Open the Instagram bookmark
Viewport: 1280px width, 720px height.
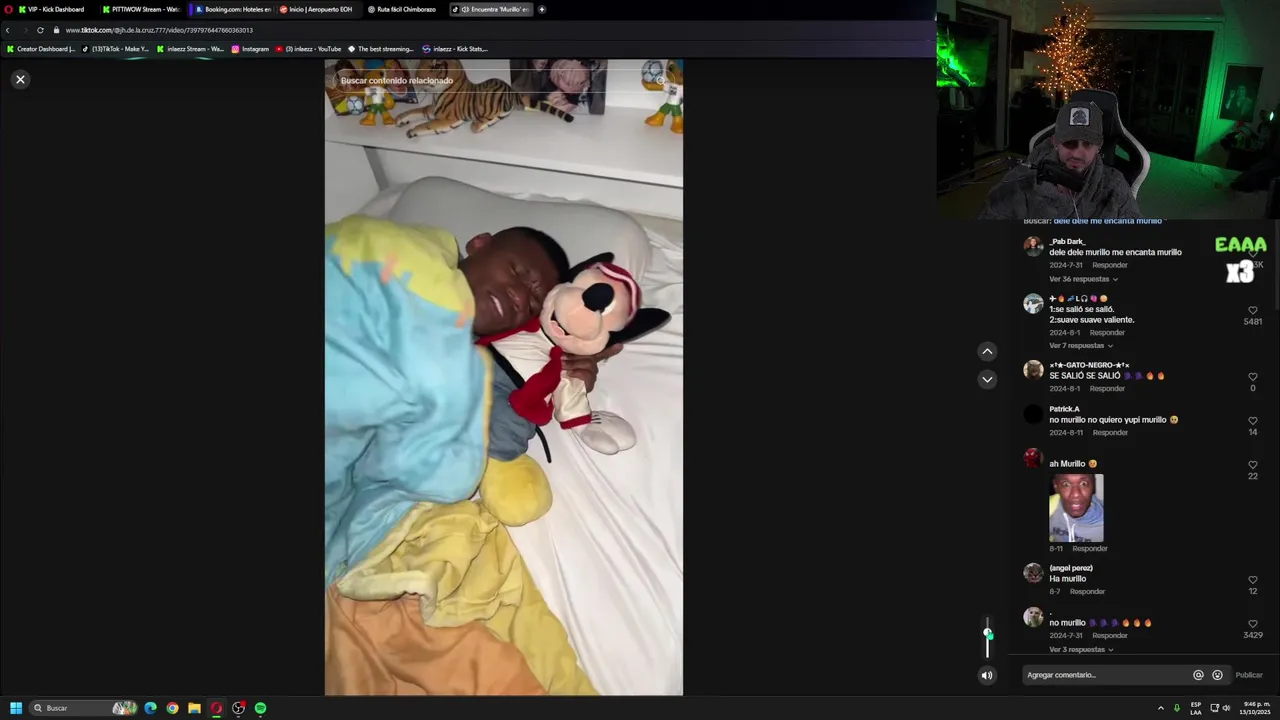click(250, 49)
